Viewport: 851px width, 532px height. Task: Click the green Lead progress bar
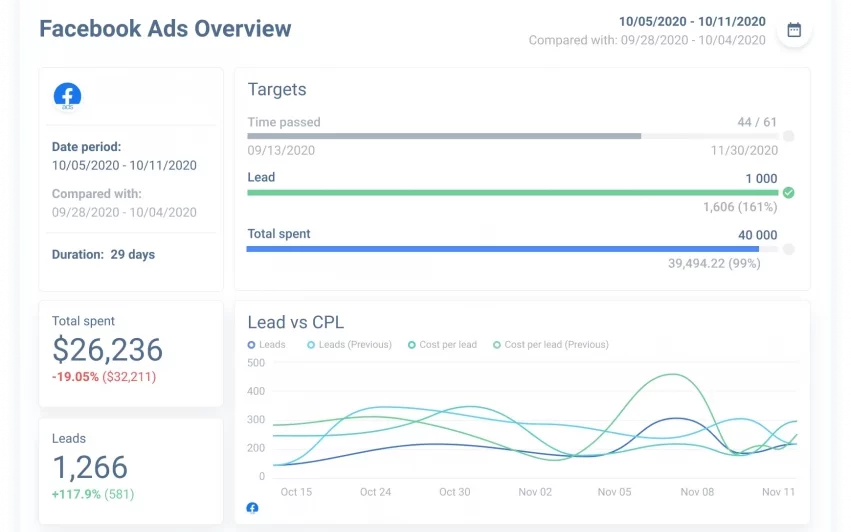(513, 193)
